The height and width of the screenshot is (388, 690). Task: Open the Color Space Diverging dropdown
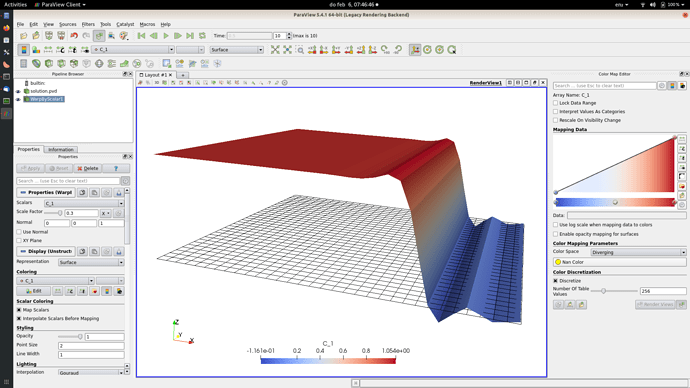click(638, 253)
